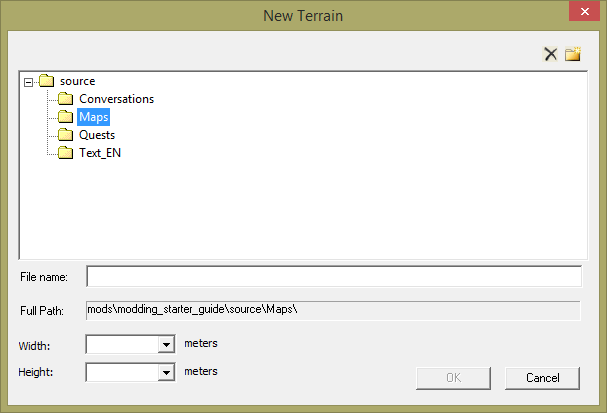Select the Quests folder label
The width and height of the screenshot is (607, 413).
coord(97,135)
